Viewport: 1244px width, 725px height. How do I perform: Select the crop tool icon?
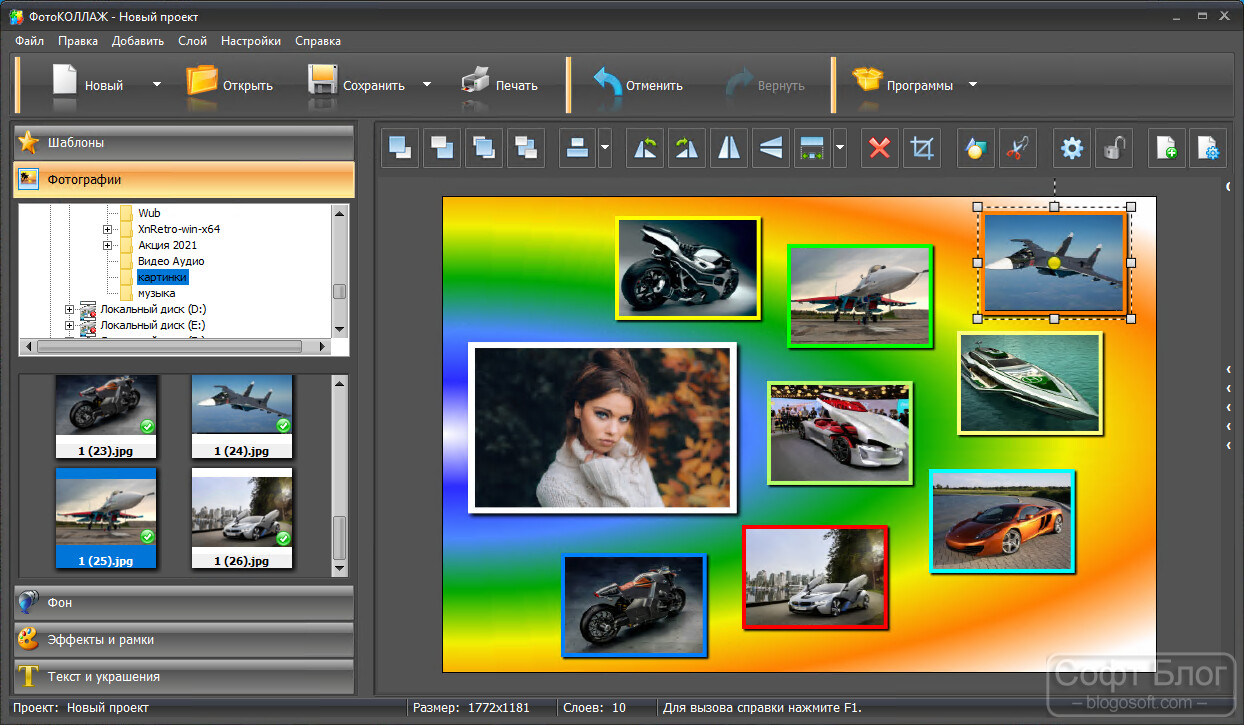click(x=922, y=149)
